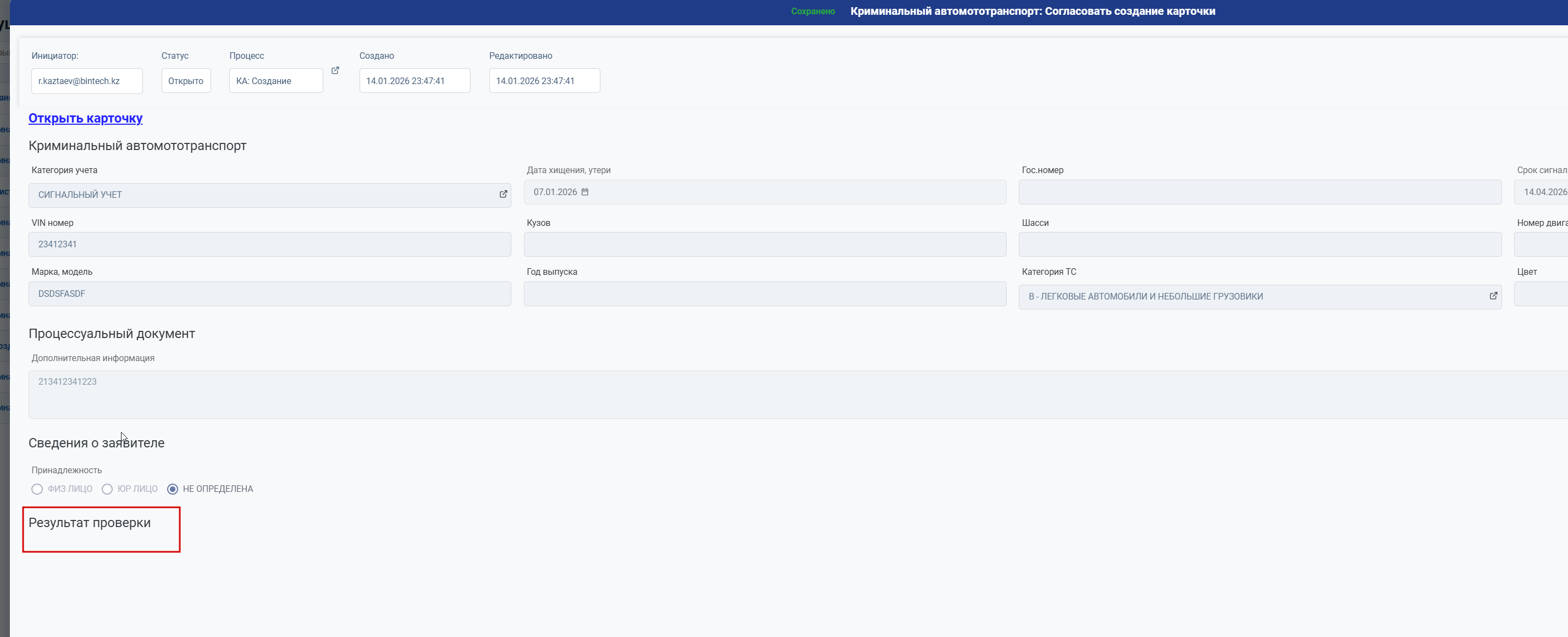Screen dimensions: 1568x637
Task: Click the Статус field showing Открыто
Action: [186, 81]
